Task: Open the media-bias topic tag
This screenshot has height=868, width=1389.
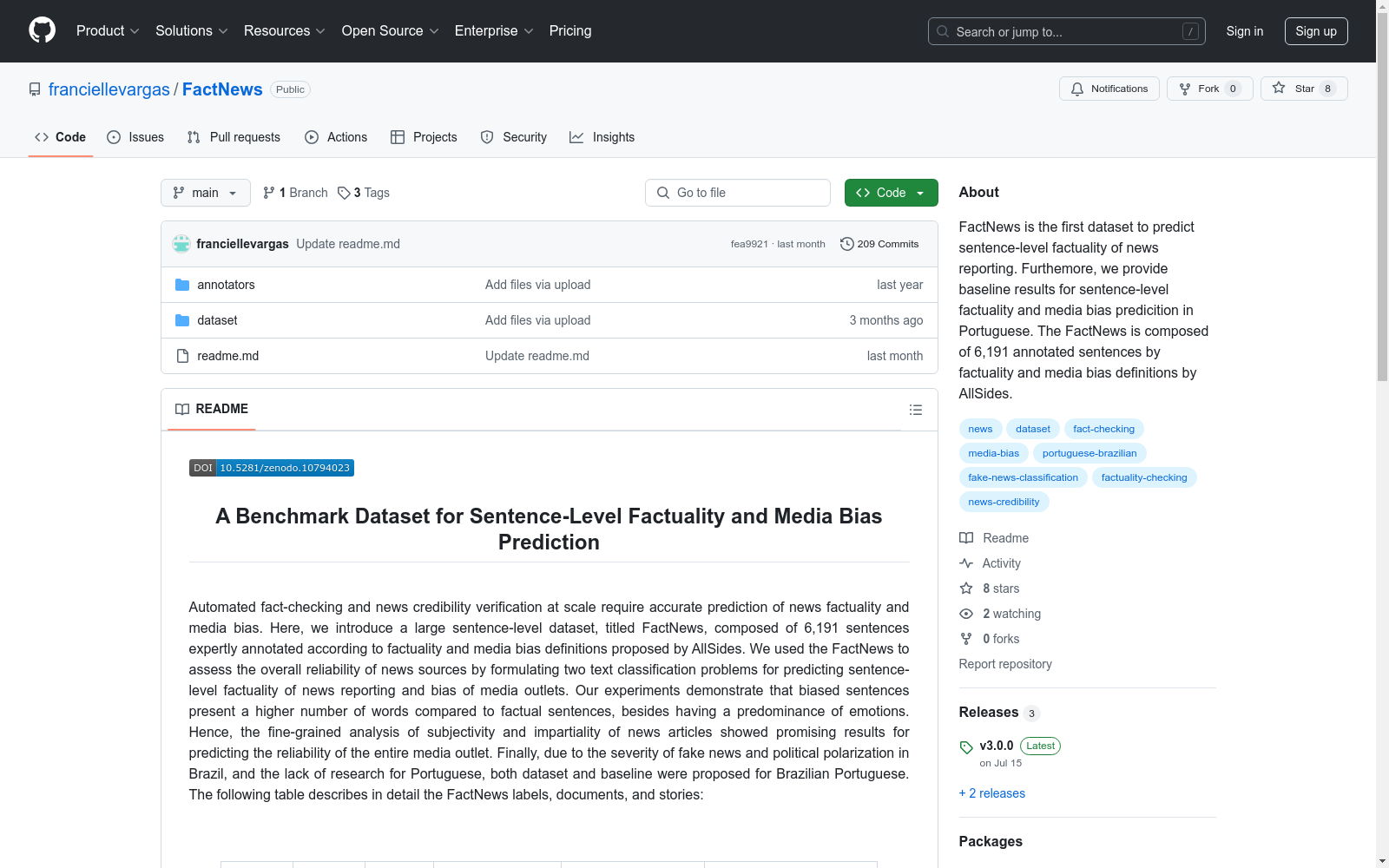Action: pyautogui.click(x=994, y=453)
